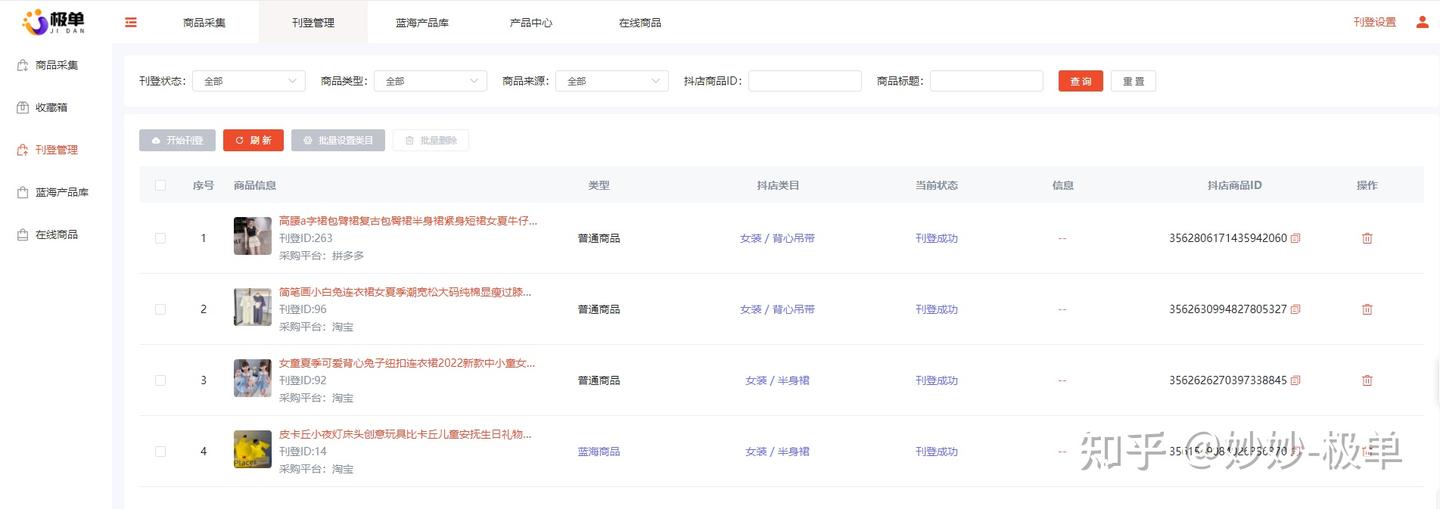The image size is (1440, 509).
Task: Click 女装 / 背心吊带 category in row 2
Action: tap(777, 309)
